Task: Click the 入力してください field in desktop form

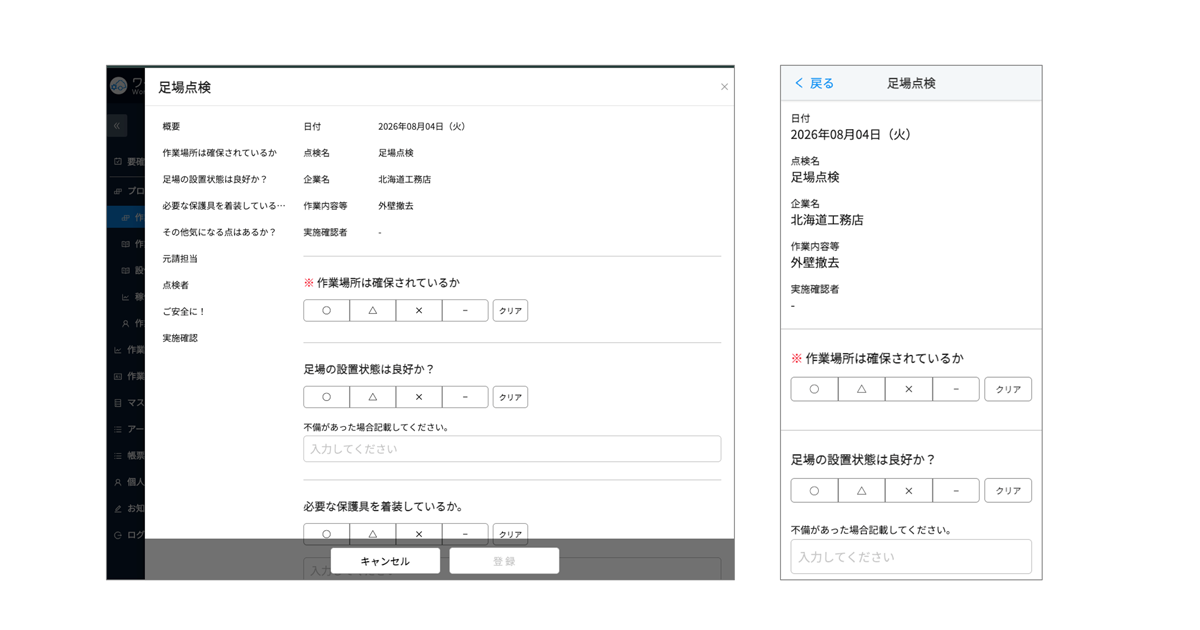Action: [512, 449]
